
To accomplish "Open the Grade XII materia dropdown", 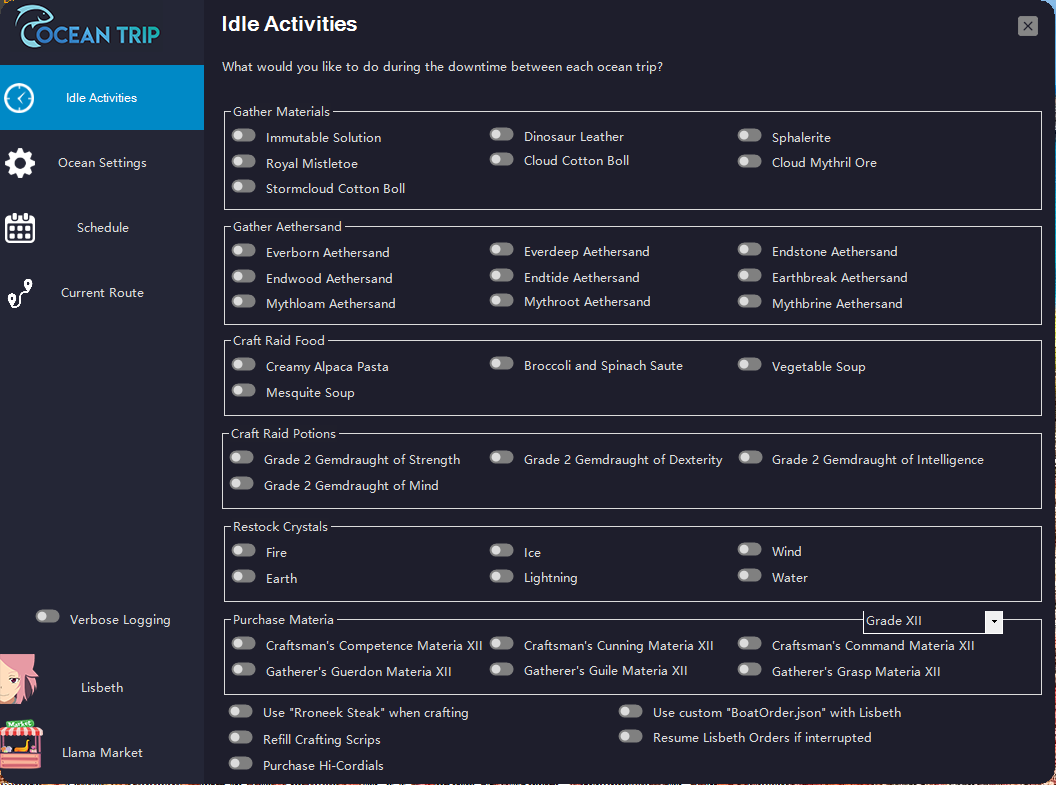I will (993, 622).
